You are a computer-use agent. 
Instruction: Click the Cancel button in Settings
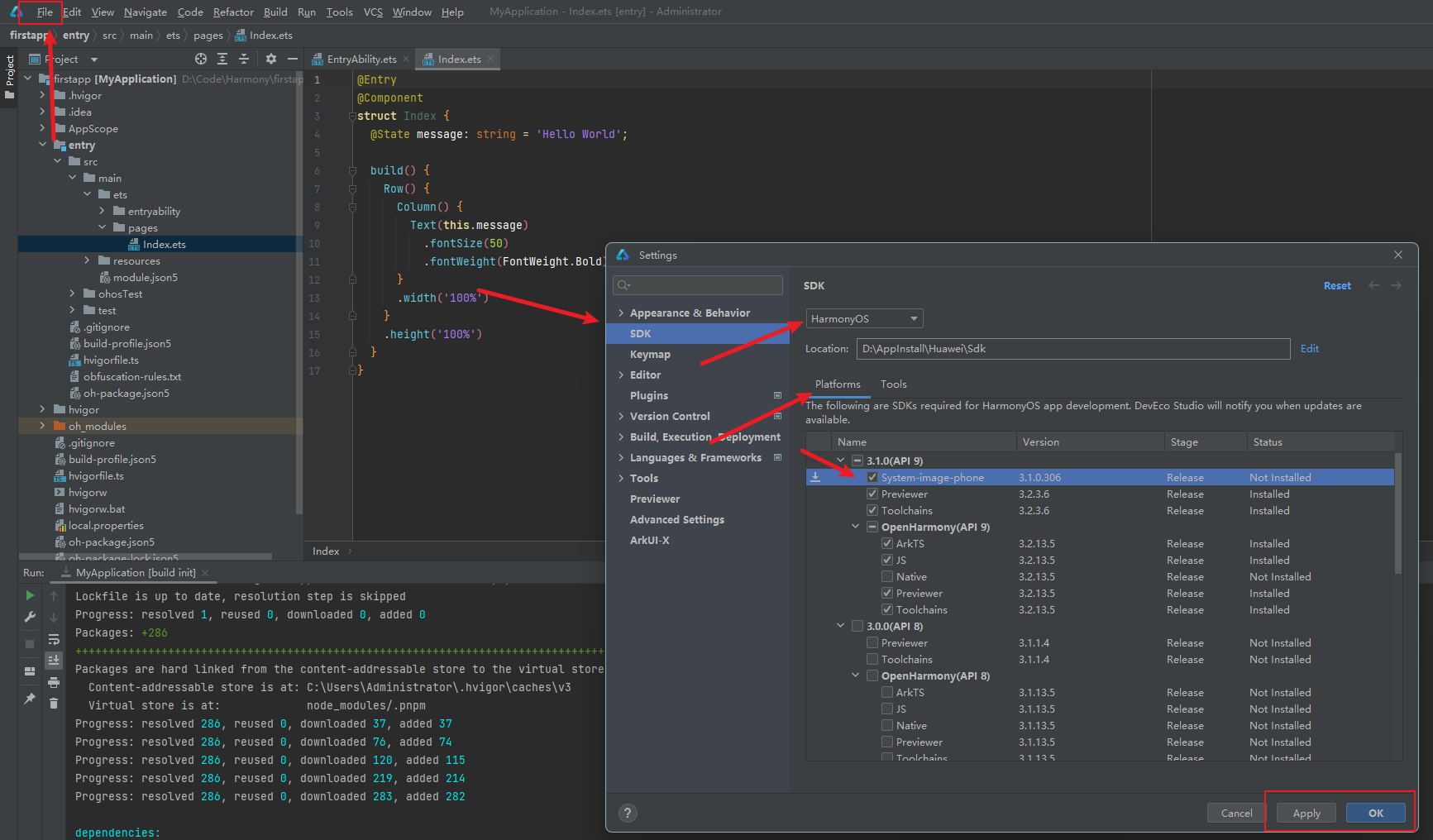(1237, 813)
